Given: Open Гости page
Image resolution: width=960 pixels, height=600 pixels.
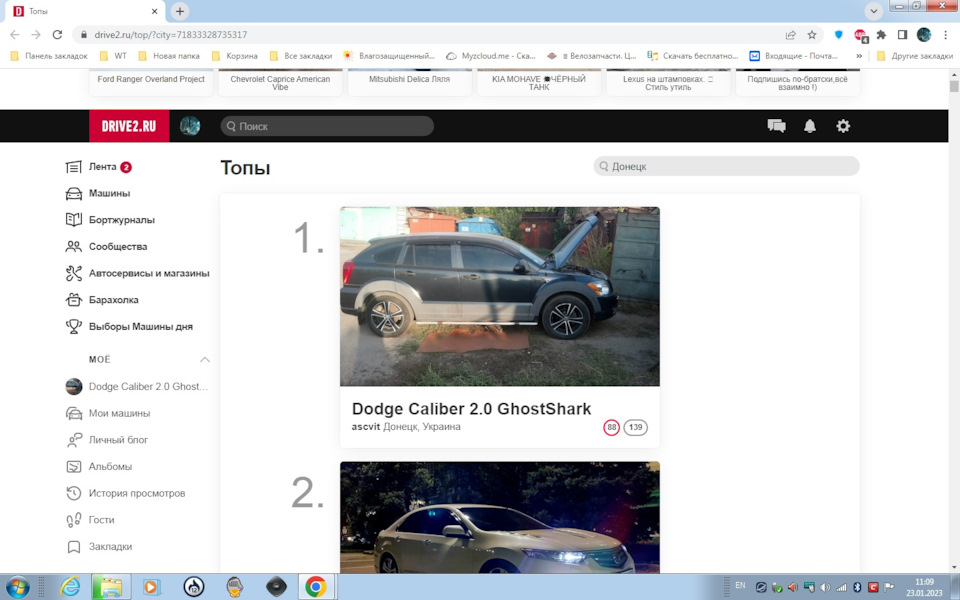Looking at the screenshot, I should coord(101,520).
